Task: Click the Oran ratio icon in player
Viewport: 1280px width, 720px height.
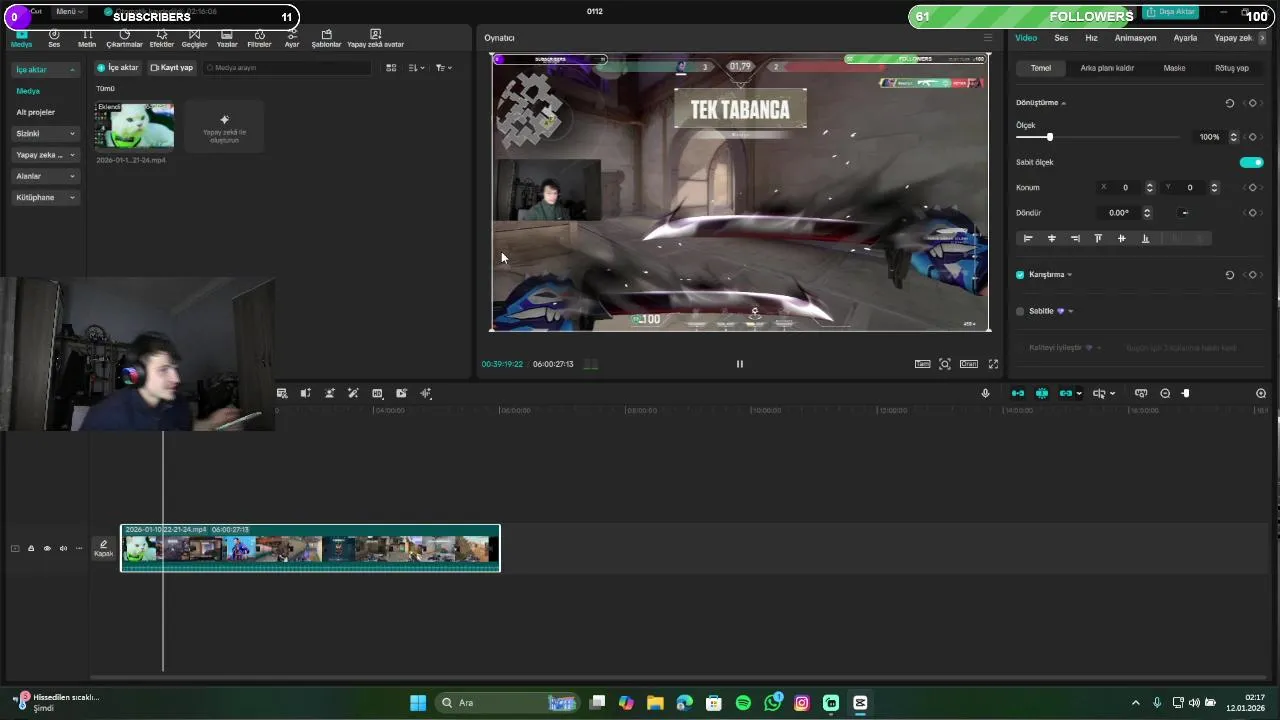Action: click(x=969, y=364)
